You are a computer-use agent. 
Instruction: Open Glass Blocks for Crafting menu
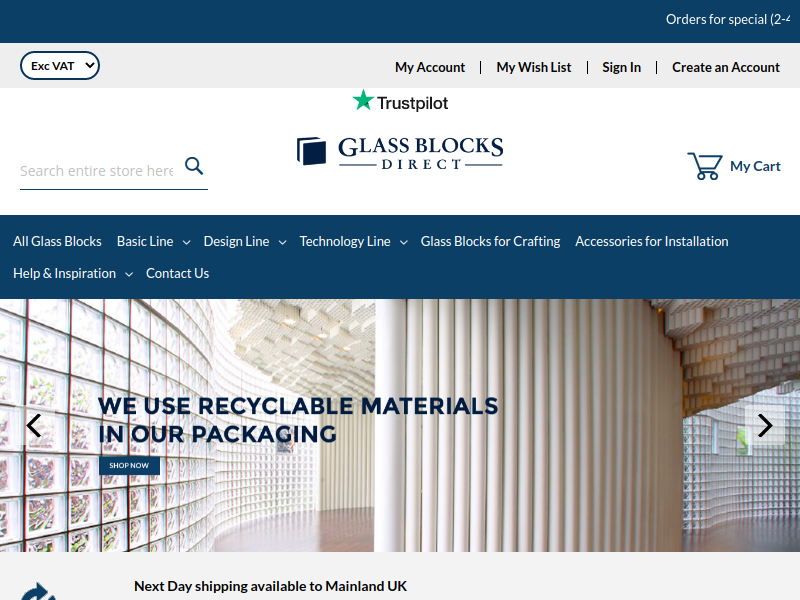tap(490, 241)
